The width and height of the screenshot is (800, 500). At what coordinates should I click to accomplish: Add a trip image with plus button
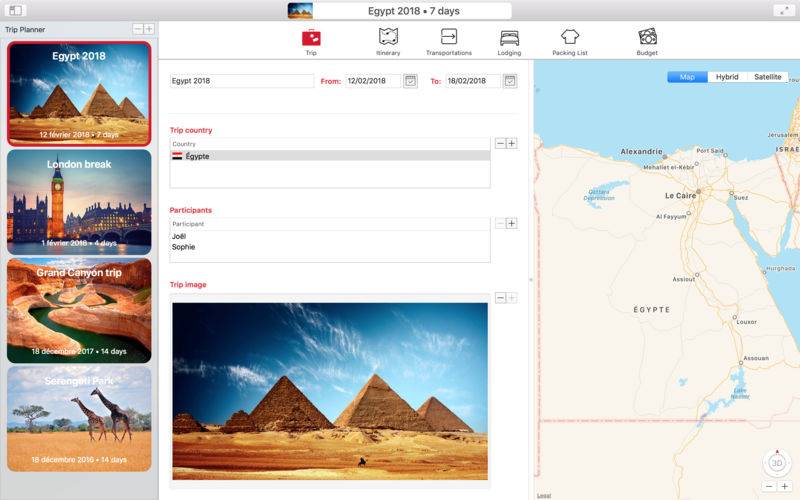(x=511, y=298)
